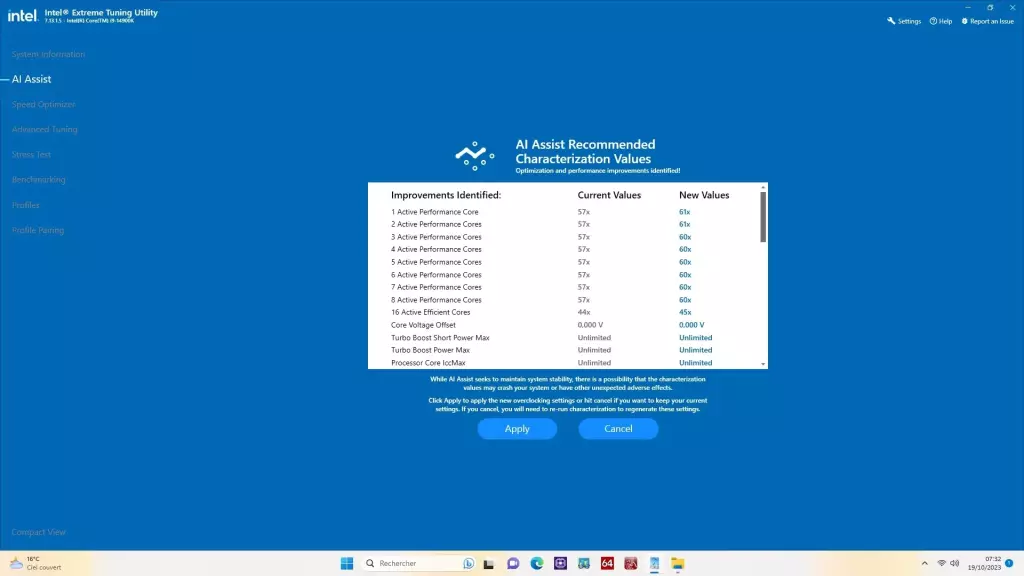The width and height of the screenshot is (1024, 576).
Task: Click the new 45x value for Efficient Cores
Action: (685, 312)
